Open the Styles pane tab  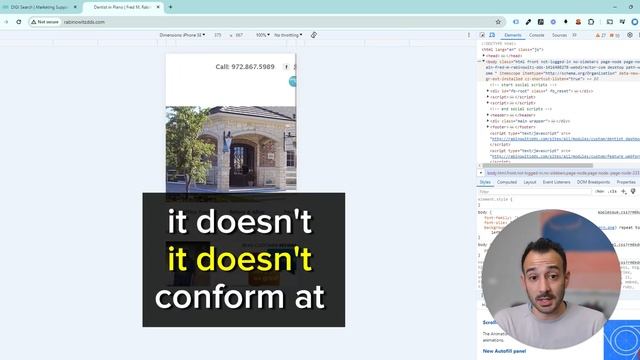tap(485, 182)
